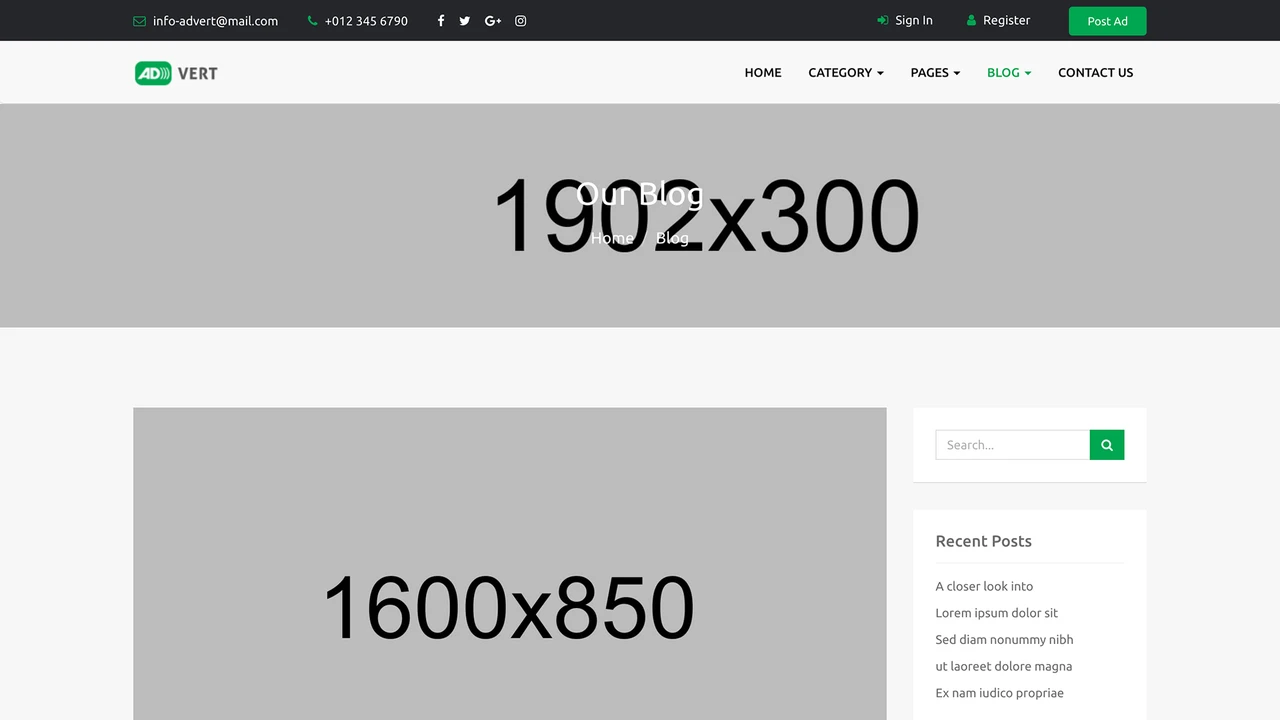
Task: Click the envelope icon beside the email
Action: 139,21
